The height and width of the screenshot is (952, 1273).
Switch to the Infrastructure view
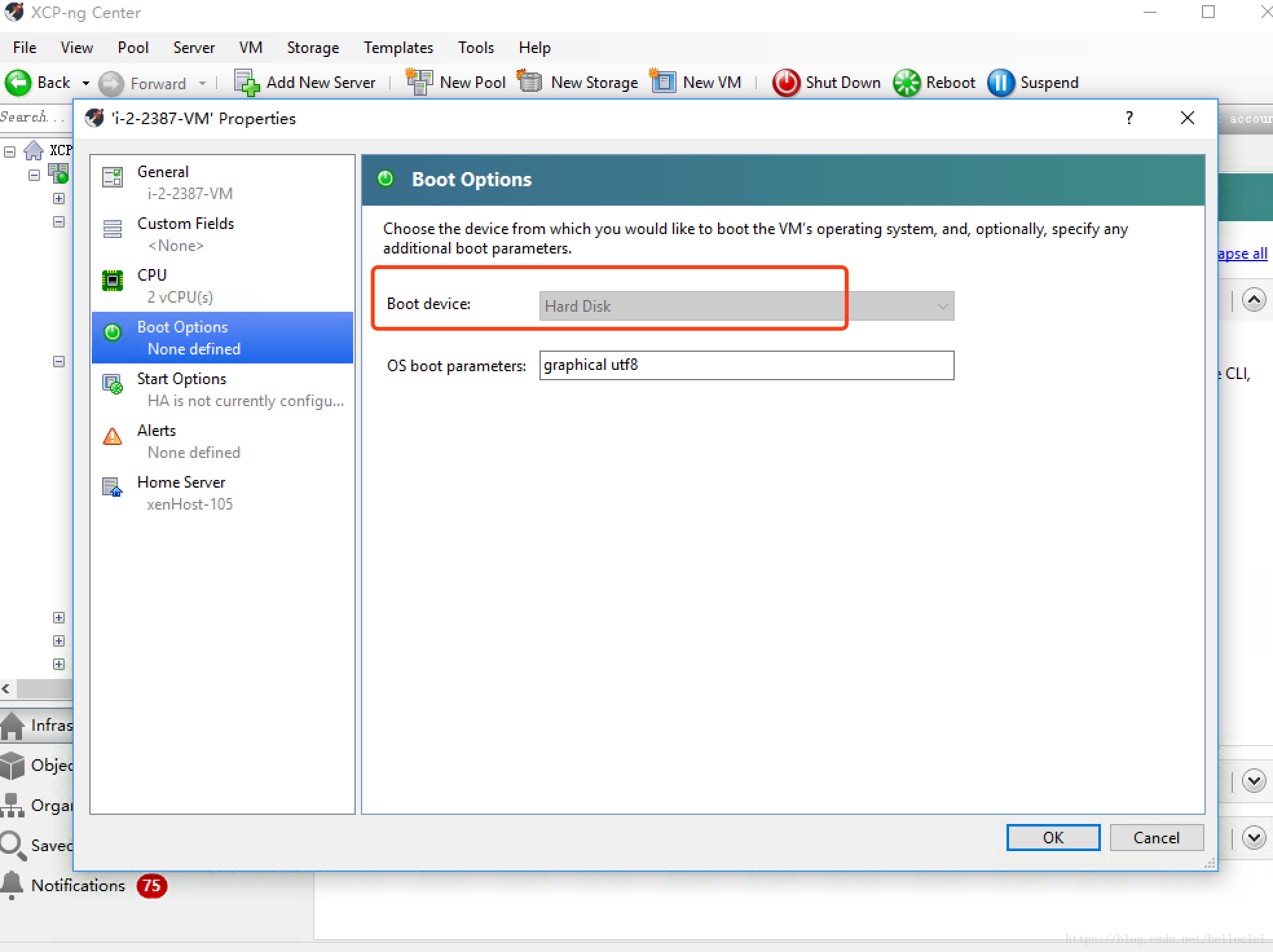(x=37, y=725)
